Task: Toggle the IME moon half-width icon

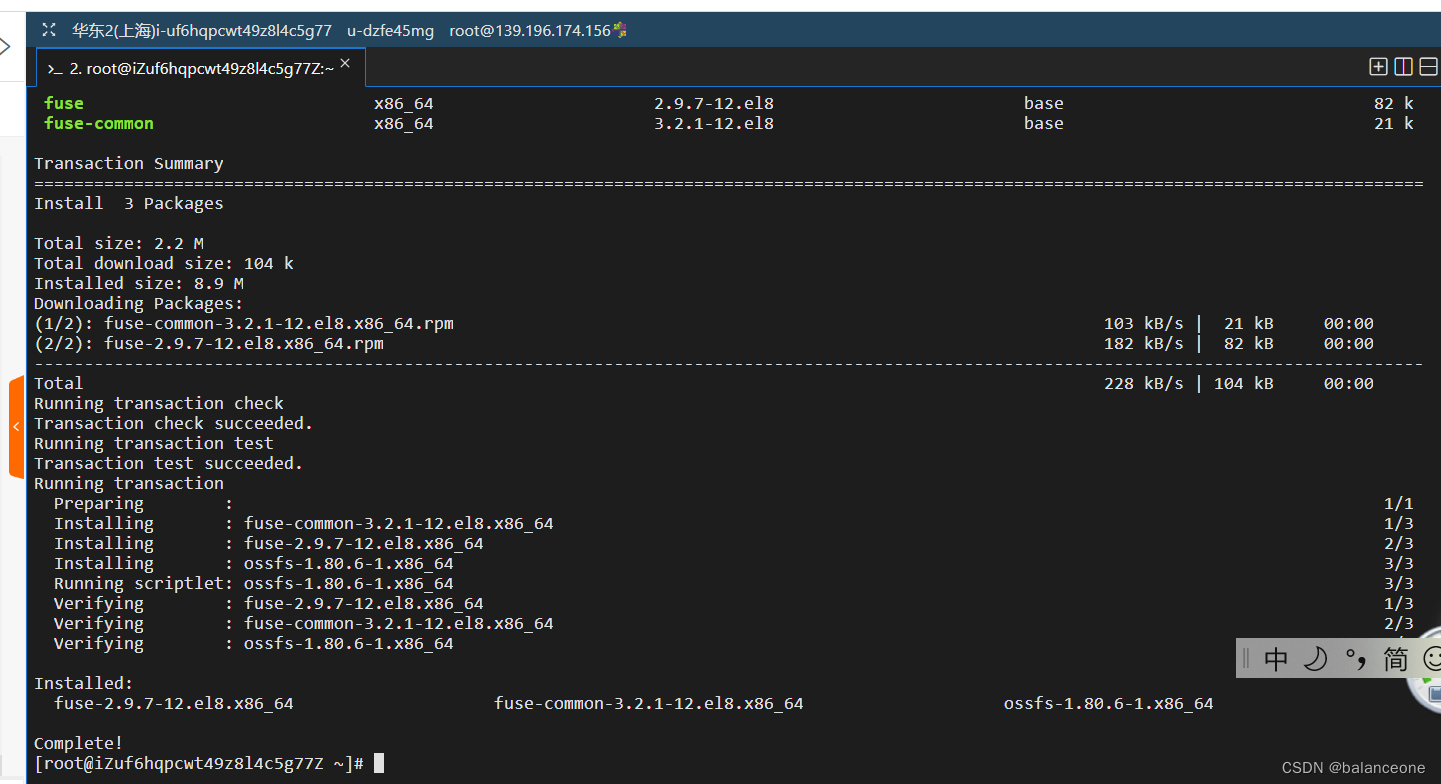Action: 1316,659
